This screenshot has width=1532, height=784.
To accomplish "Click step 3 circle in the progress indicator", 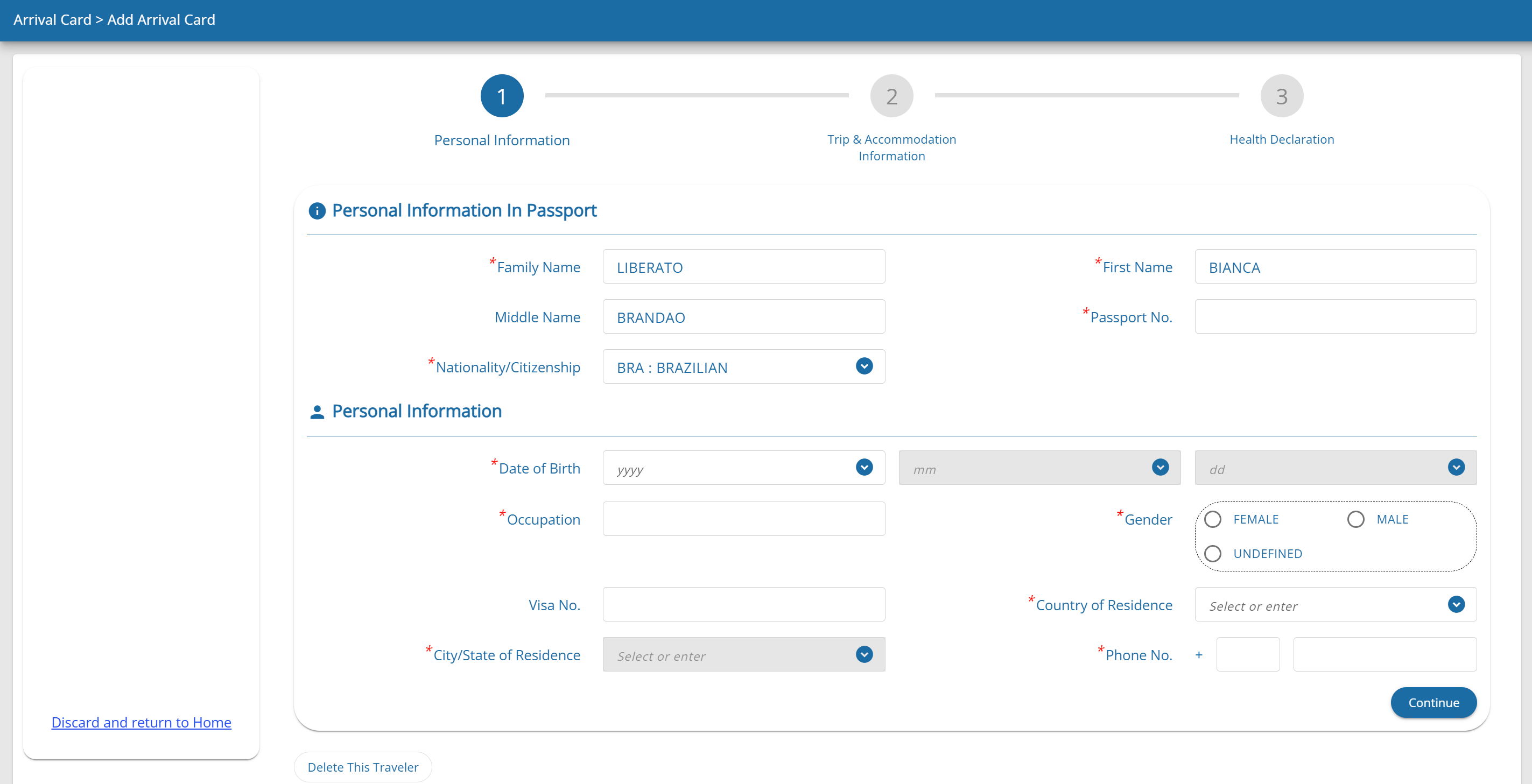I will (x=1282, y=96).
